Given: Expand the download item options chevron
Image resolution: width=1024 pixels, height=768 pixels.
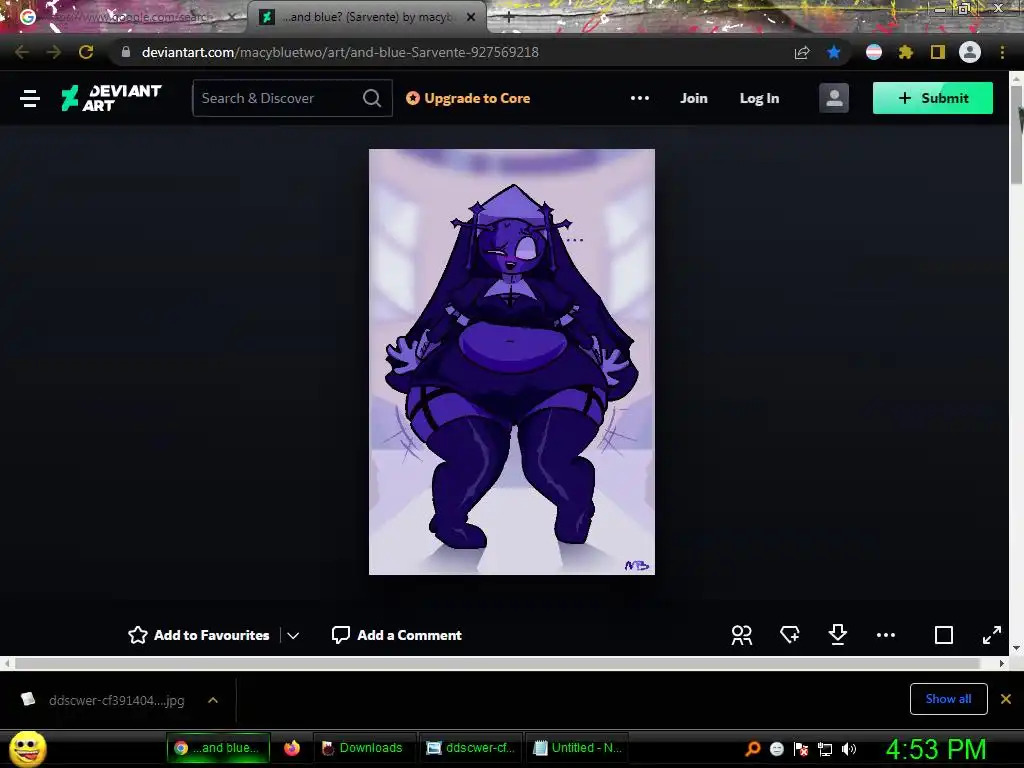Looking at the screenshot, I should [x=213, y=700].
